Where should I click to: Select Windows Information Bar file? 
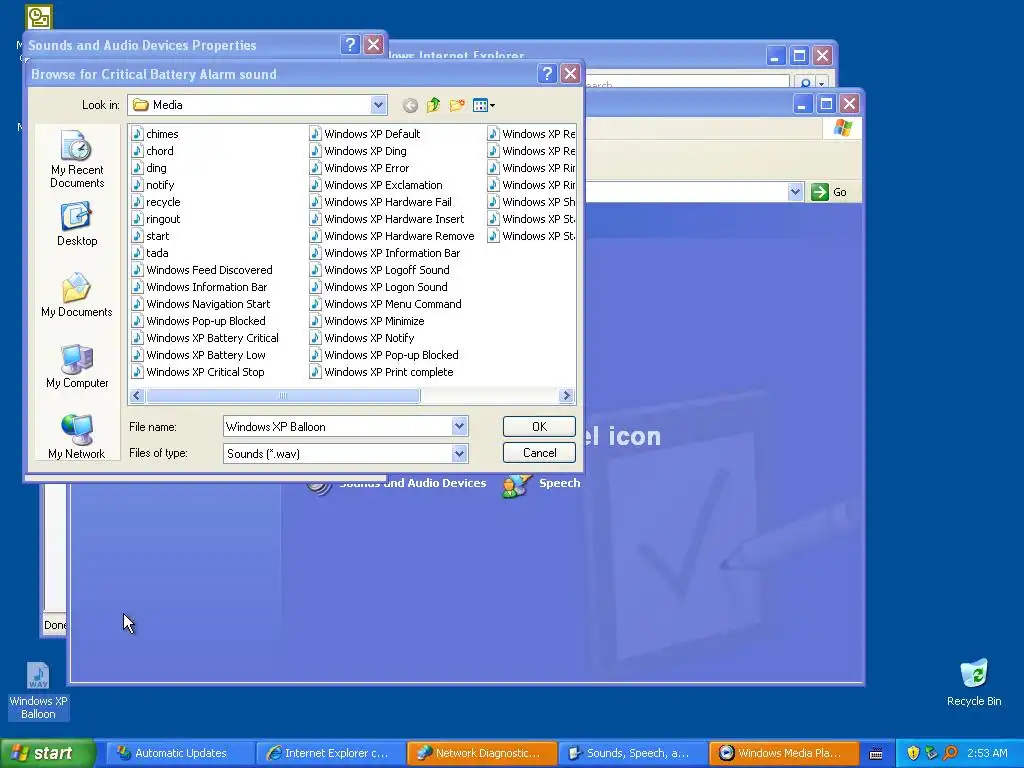tap(199, 287)
